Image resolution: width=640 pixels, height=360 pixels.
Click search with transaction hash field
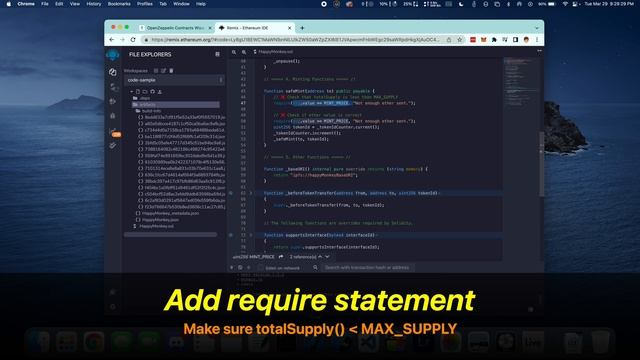(x=367, y=268)
